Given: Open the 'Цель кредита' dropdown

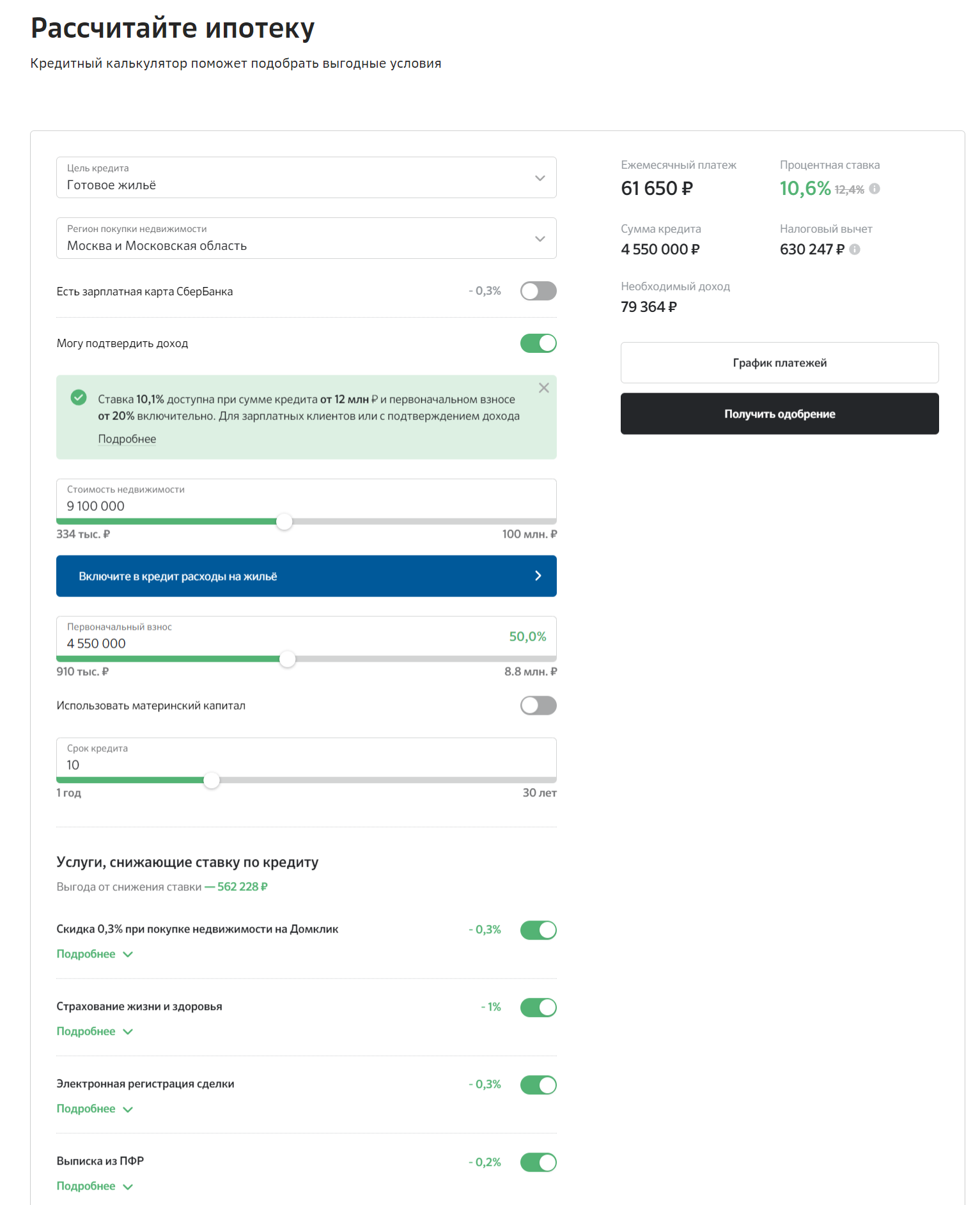Looking at the screenshot, I should coord(306,178).
